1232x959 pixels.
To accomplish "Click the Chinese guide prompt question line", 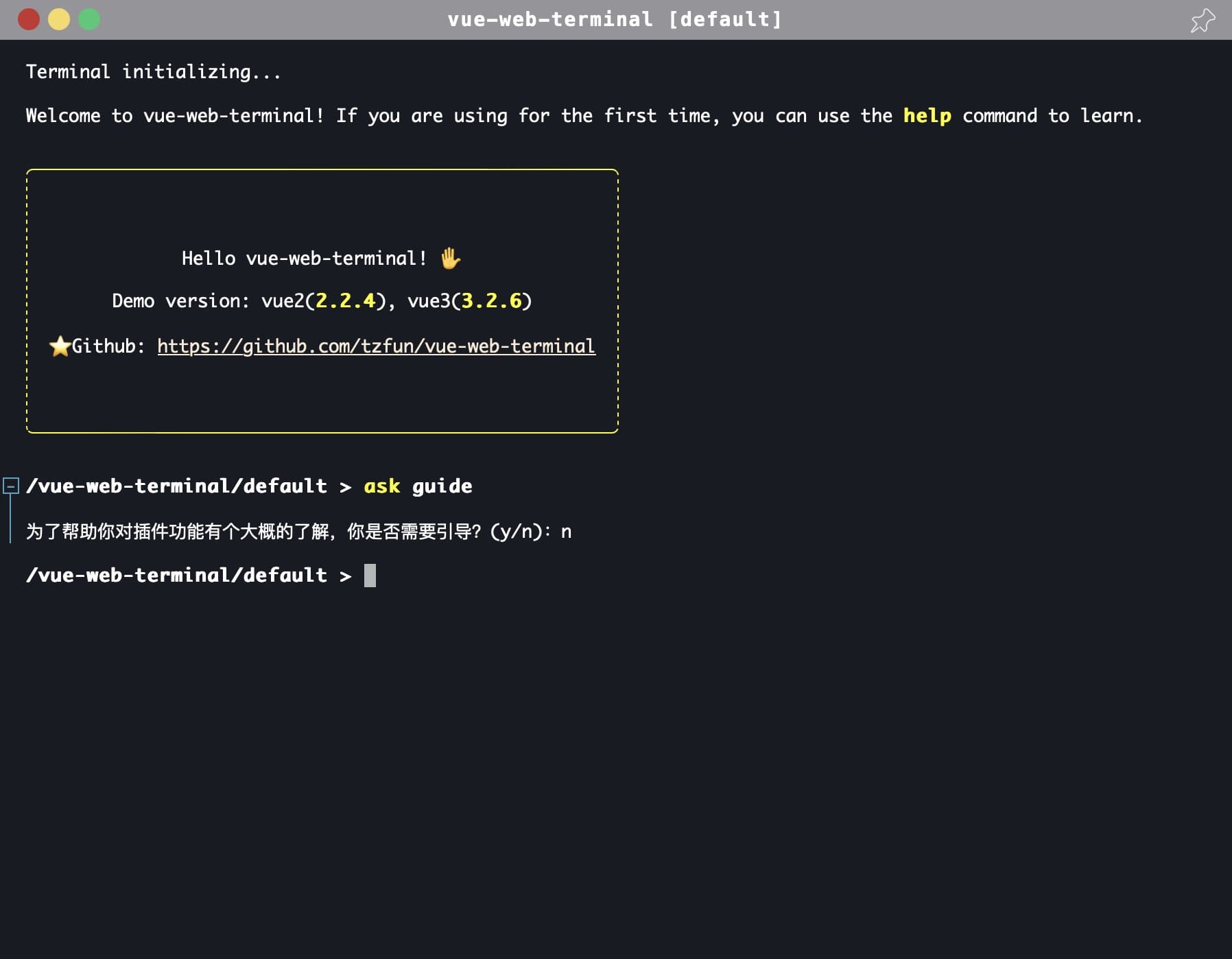I will tap(298, 532).
